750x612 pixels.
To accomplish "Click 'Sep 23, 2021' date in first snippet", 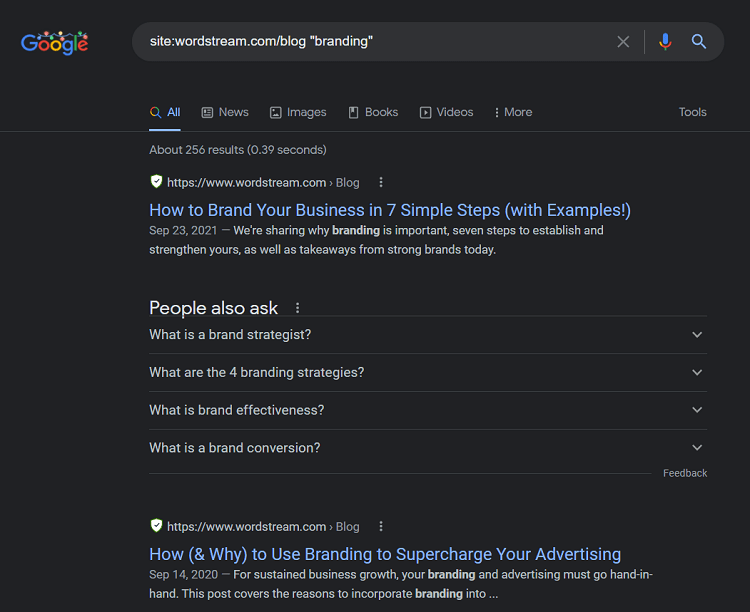I will tap(183, 230).
